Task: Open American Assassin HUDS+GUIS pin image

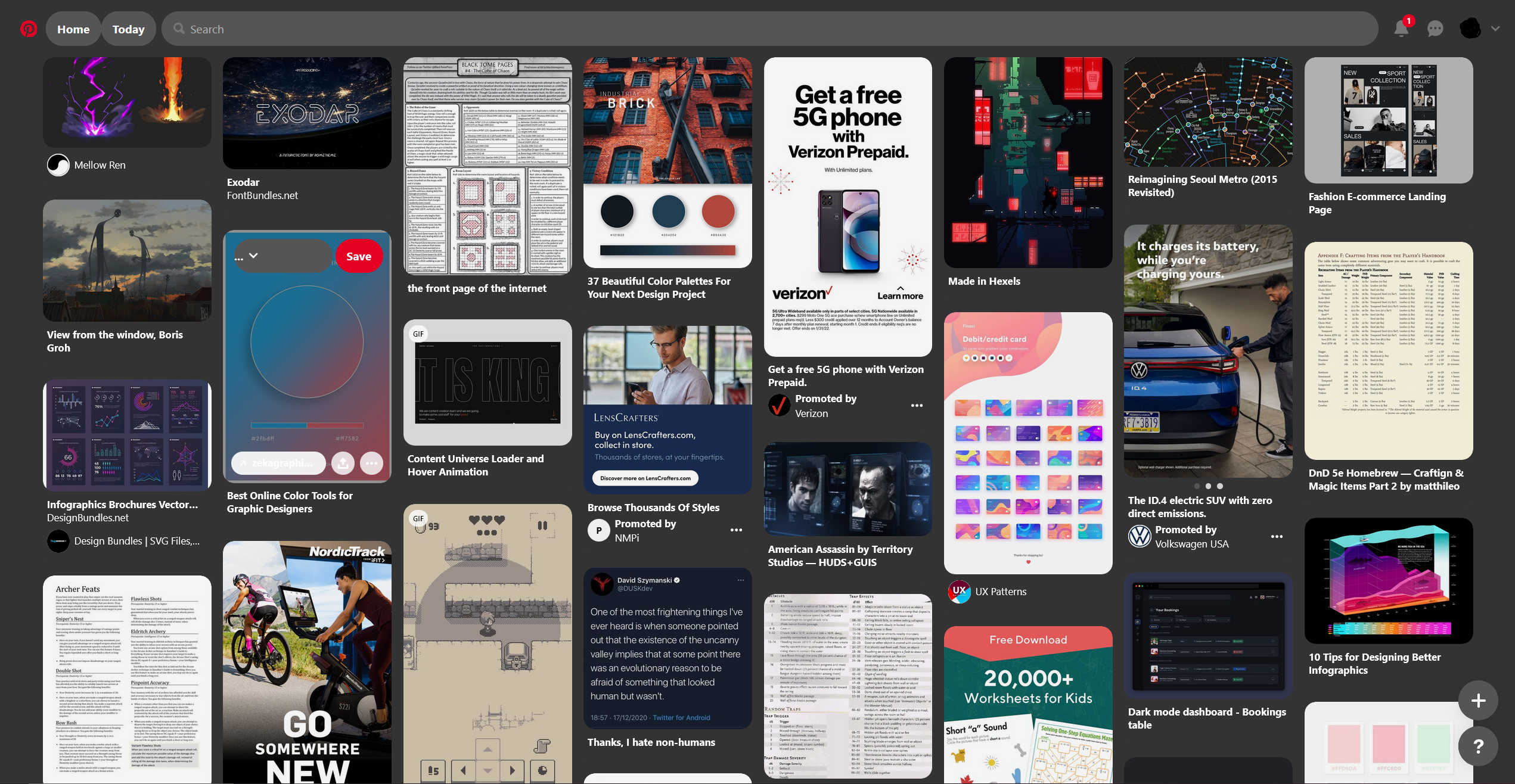Action: [x=847, y=489]
